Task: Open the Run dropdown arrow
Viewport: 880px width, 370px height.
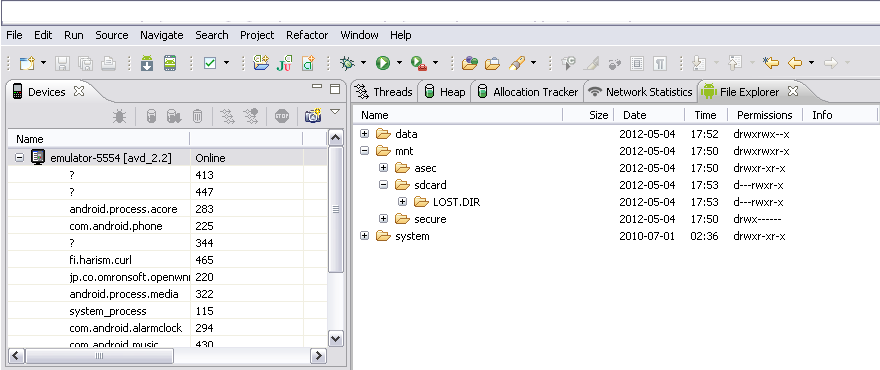Action: pos(399,63)
